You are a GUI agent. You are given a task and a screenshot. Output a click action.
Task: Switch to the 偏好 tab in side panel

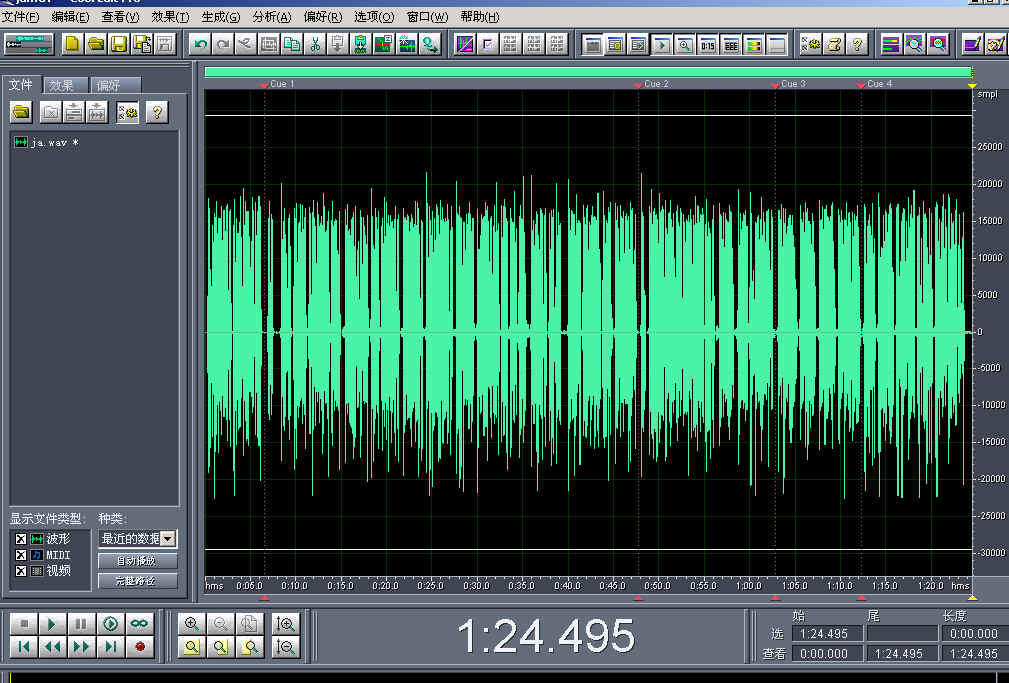tap(115, 85)
